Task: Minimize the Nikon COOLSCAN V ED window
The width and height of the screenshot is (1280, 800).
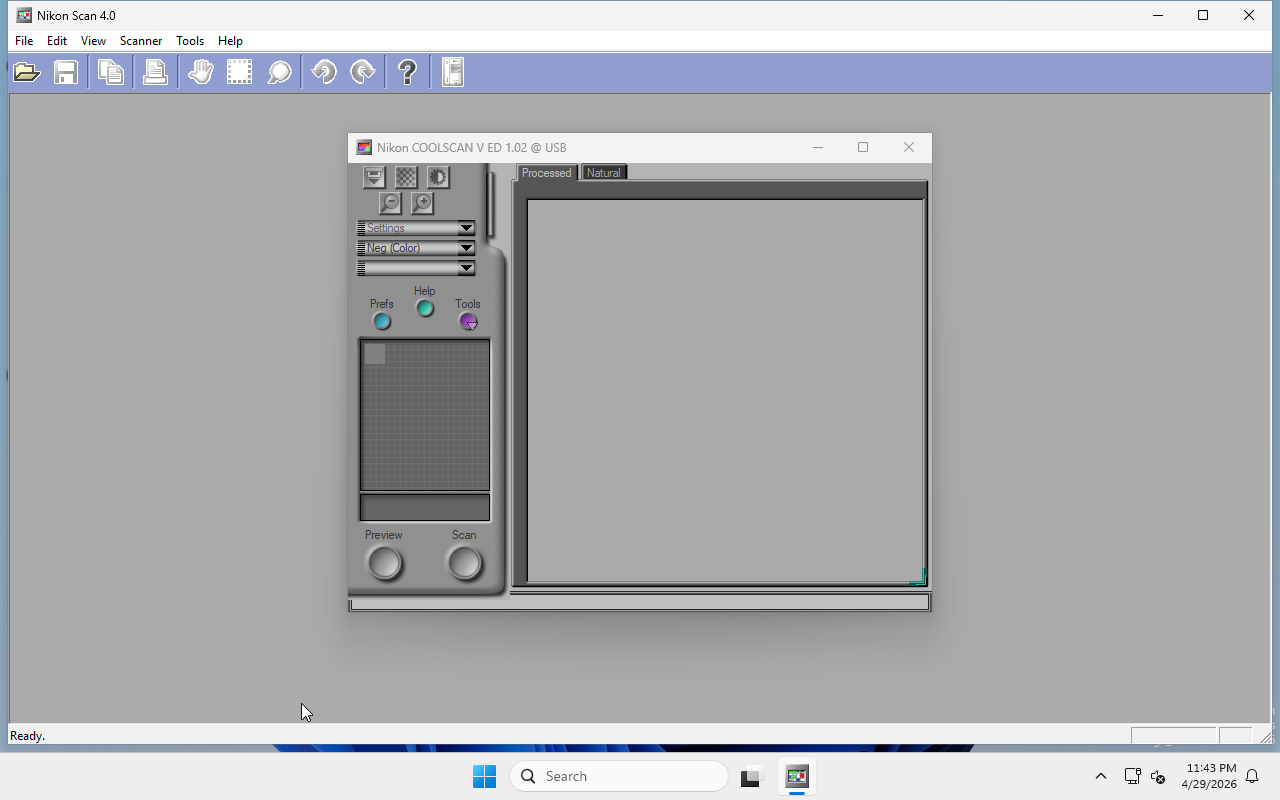Action: [818, 147]
